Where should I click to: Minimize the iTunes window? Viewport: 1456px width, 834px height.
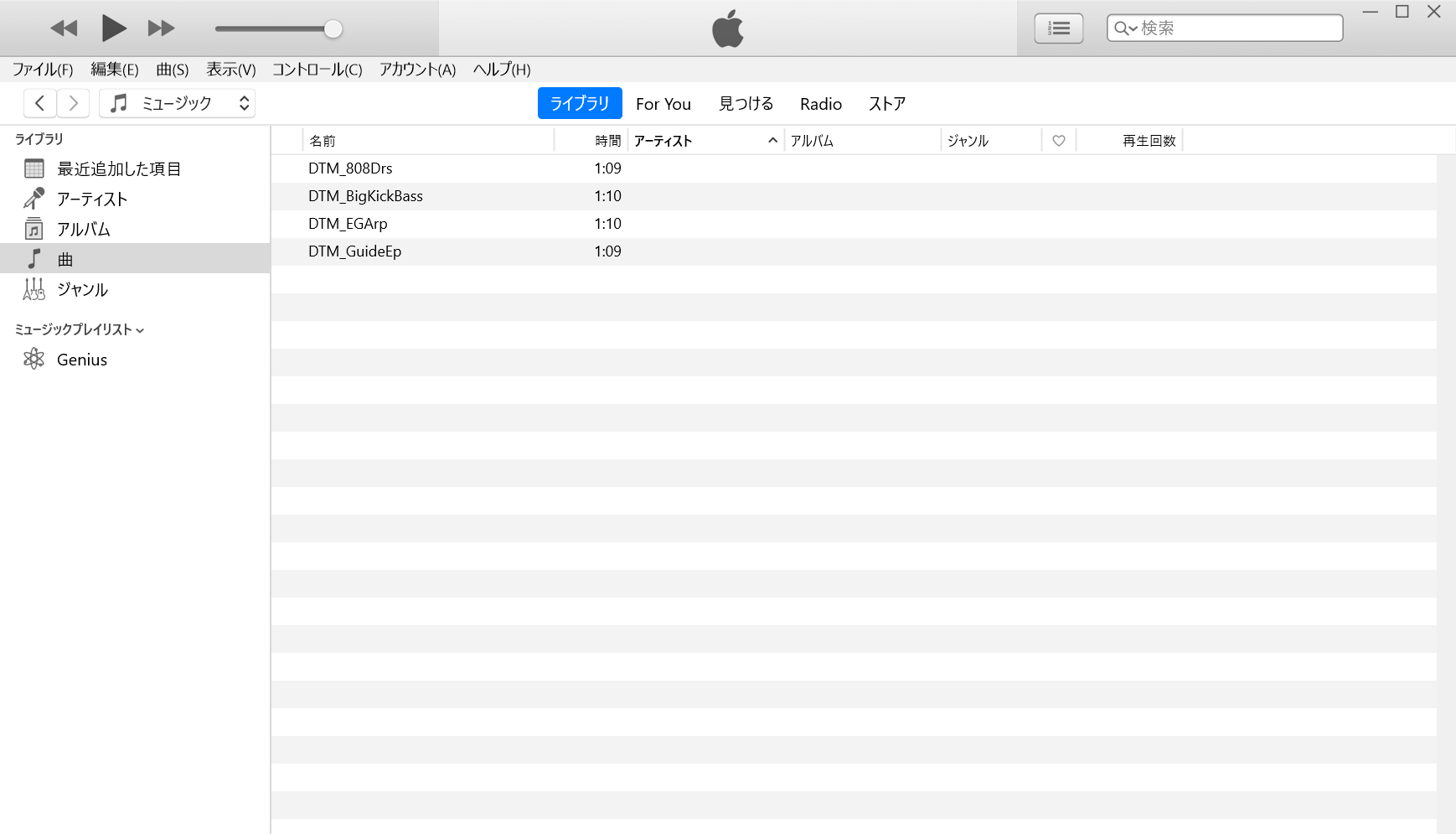pyautogui.click(x=1371, y=12)
